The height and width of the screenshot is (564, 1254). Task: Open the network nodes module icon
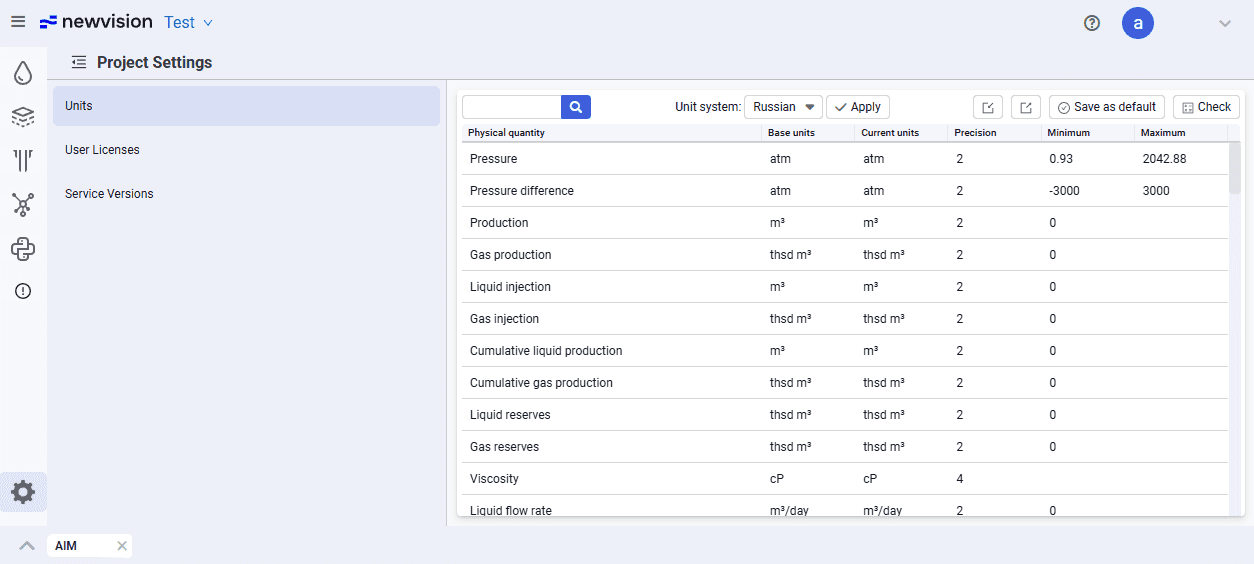(23, 205)
